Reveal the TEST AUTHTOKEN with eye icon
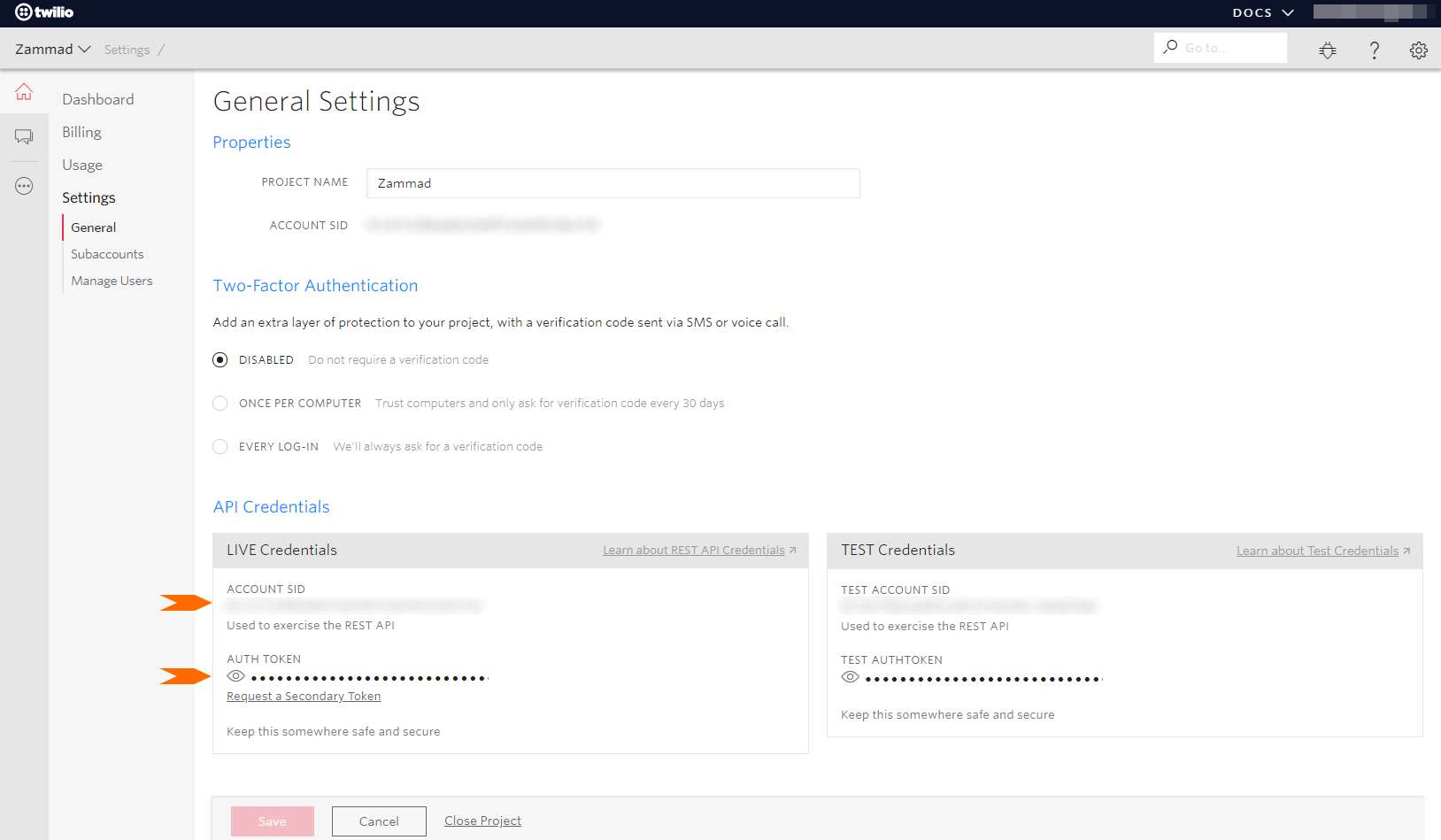Viewport: 1441px width, 840px height. coord(850,677)
